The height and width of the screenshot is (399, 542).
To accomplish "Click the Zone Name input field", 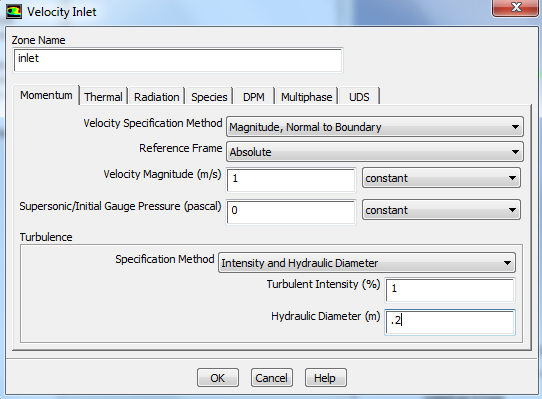I will click(x=178, y=61).
